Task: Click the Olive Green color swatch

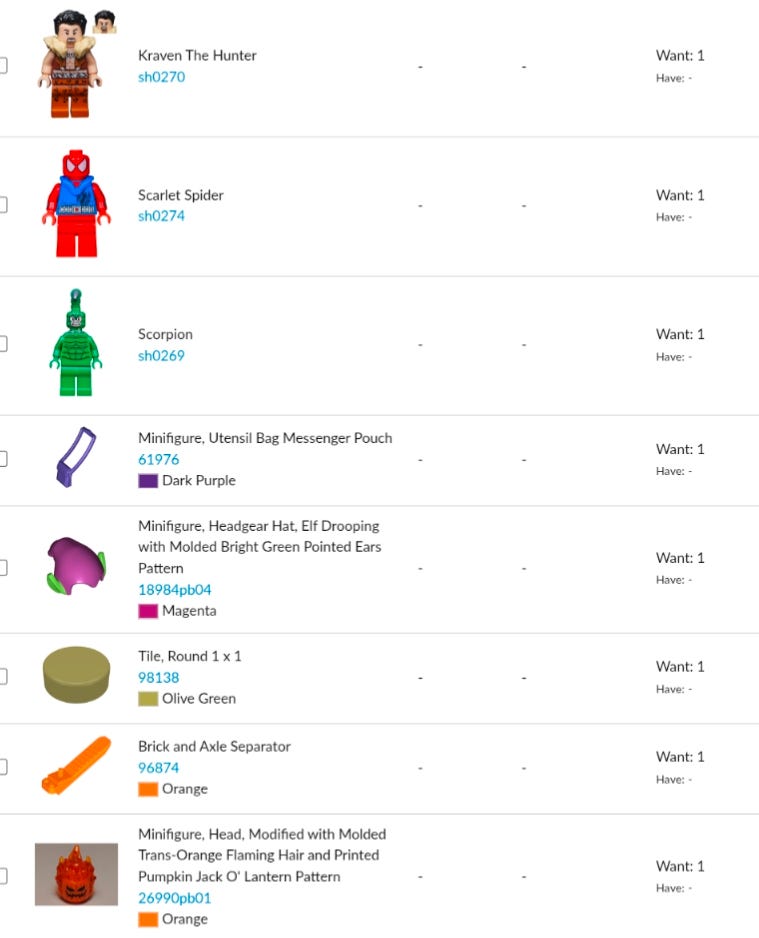Action: point(148,699)
